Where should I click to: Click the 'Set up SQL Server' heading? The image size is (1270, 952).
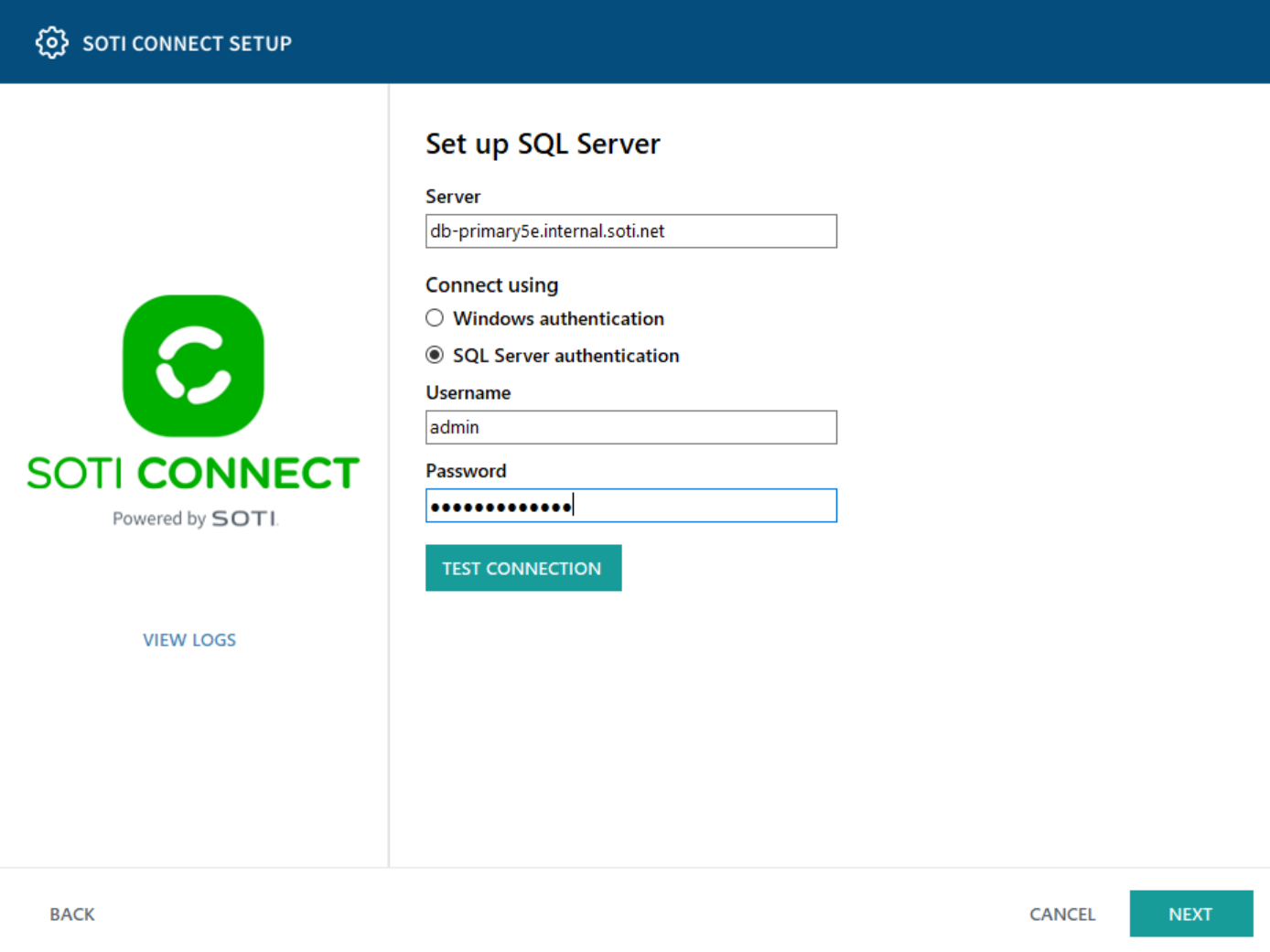[543, 144]
